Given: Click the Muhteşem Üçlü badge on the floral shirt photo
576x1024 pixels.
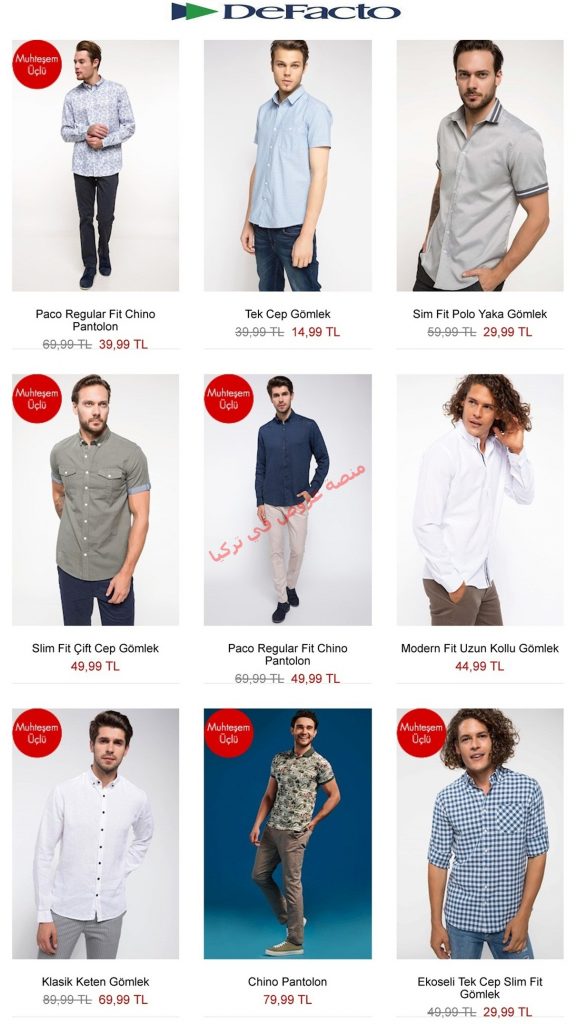Looking at the screenshot, I should click(37, 64).
